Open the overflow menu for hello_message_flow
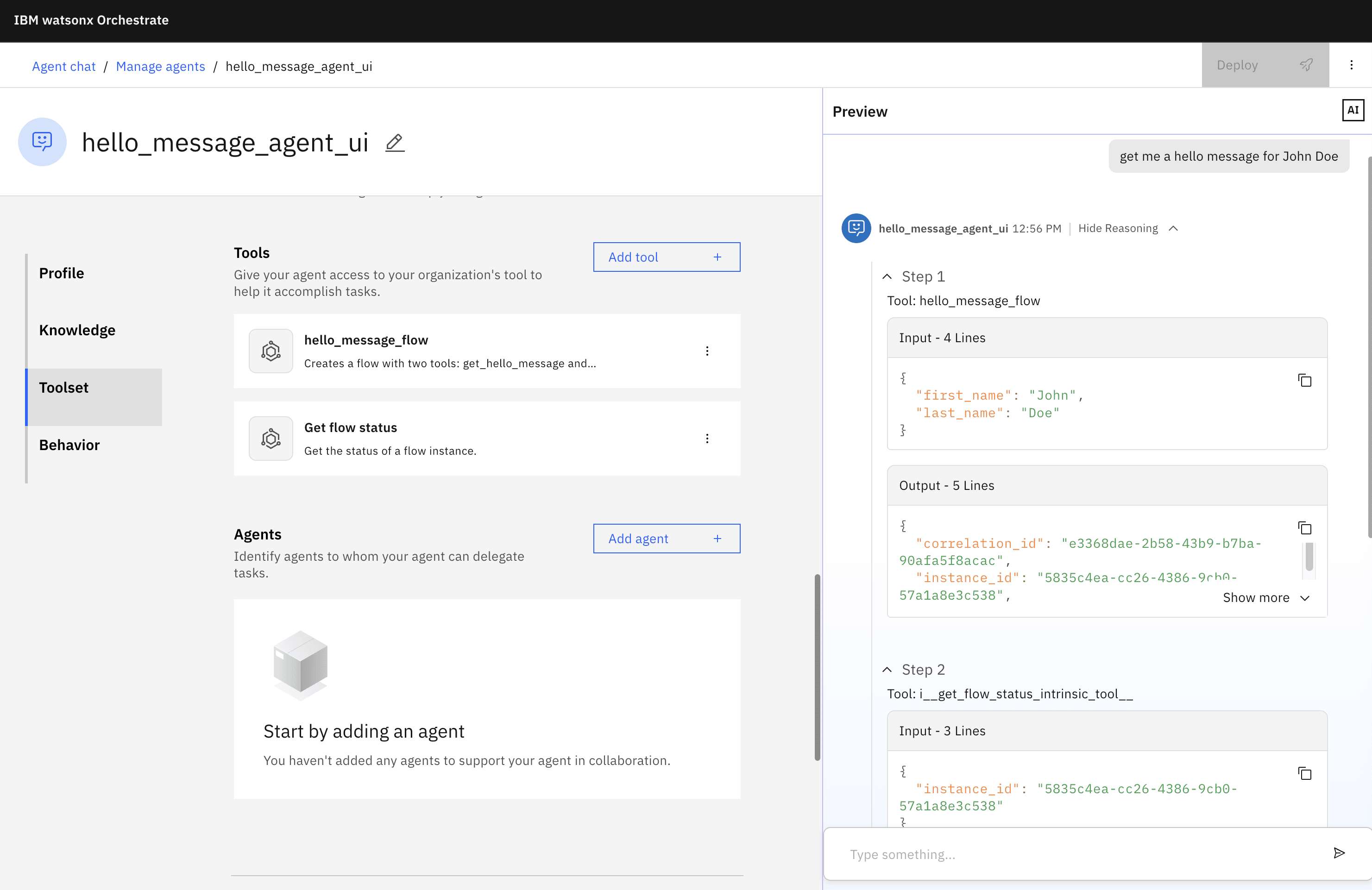 click(x=707, y=351)
